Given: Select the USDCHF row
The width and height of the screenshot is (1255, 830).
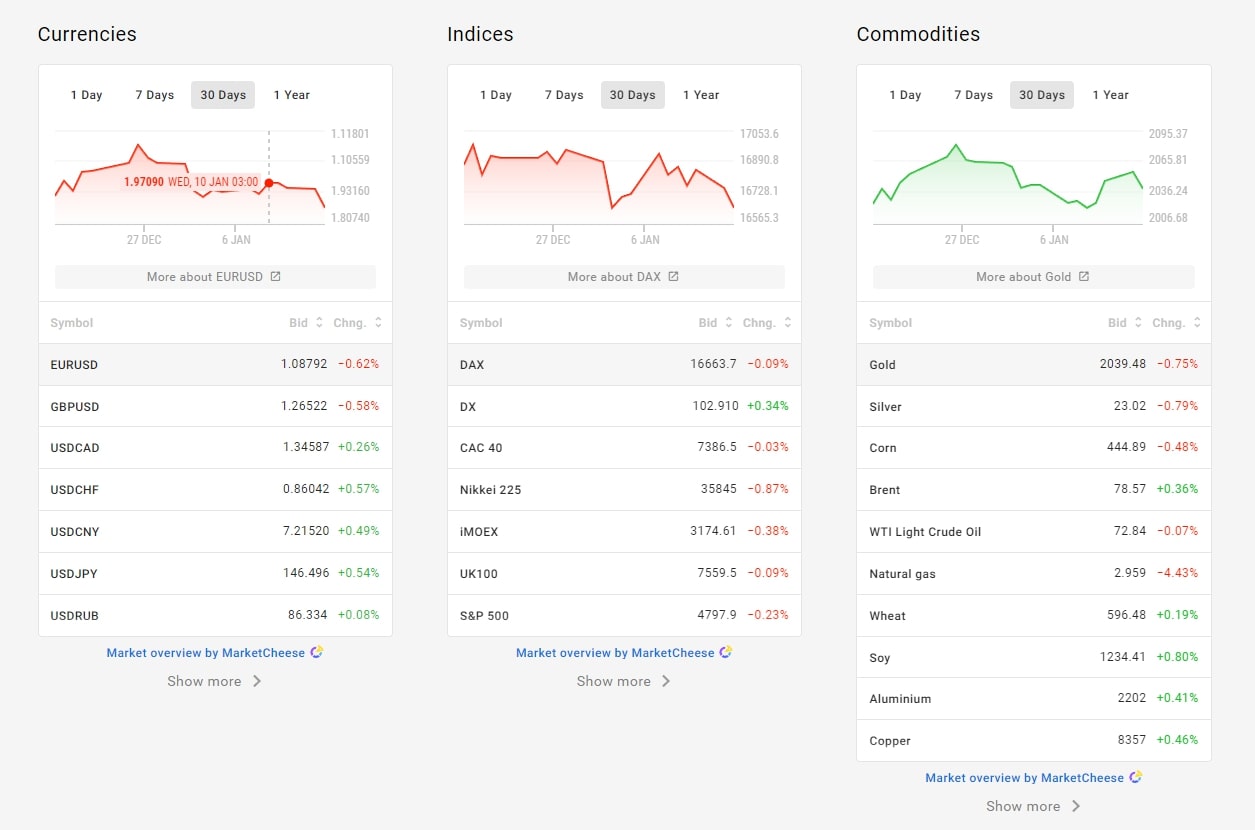Looking at the screenshot, I should pos(215,490).
